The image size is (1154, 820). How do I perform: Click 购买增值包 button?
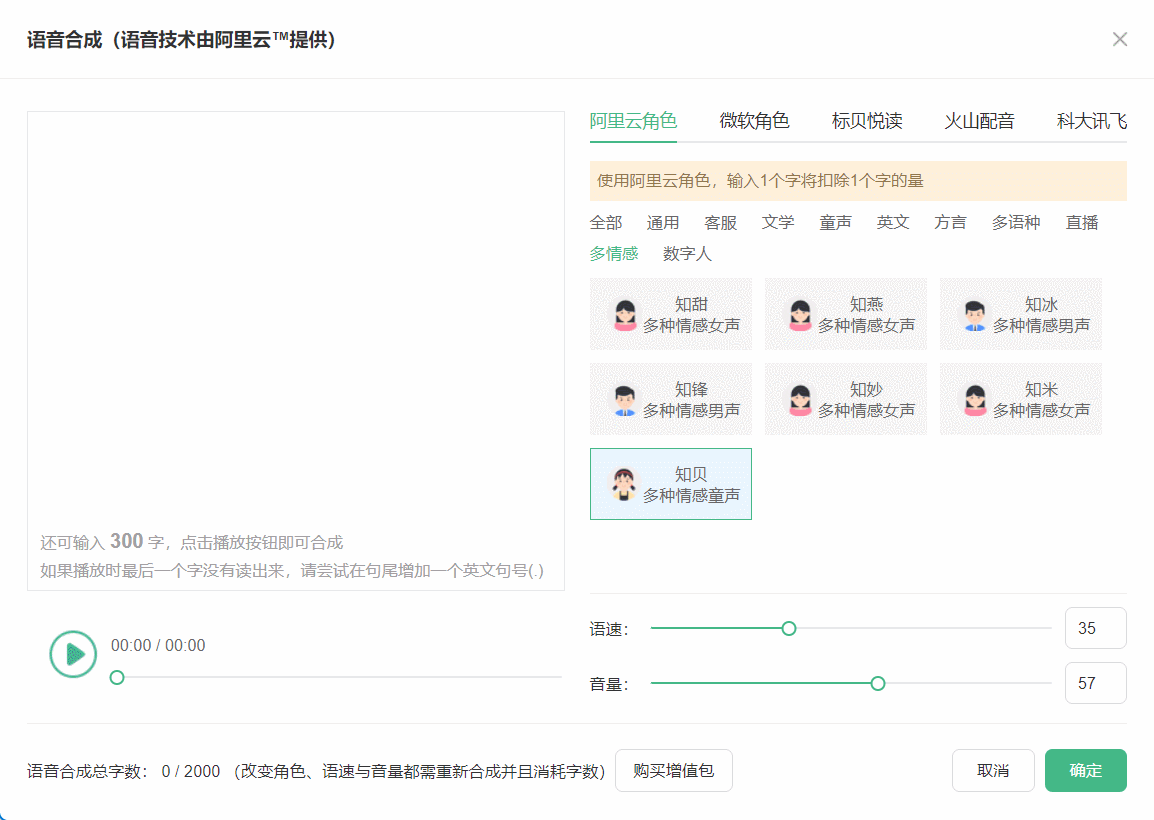click(673, 771)
